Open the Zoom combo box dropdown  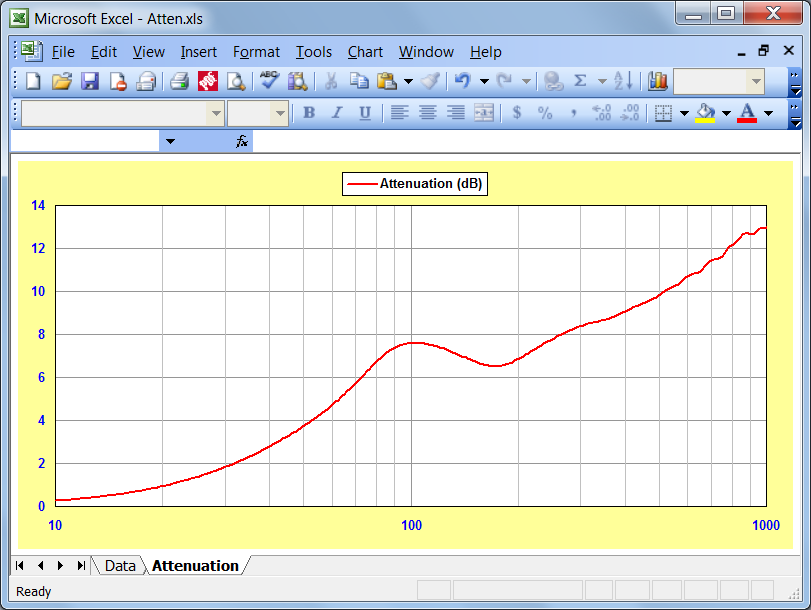tap(756, 81)
